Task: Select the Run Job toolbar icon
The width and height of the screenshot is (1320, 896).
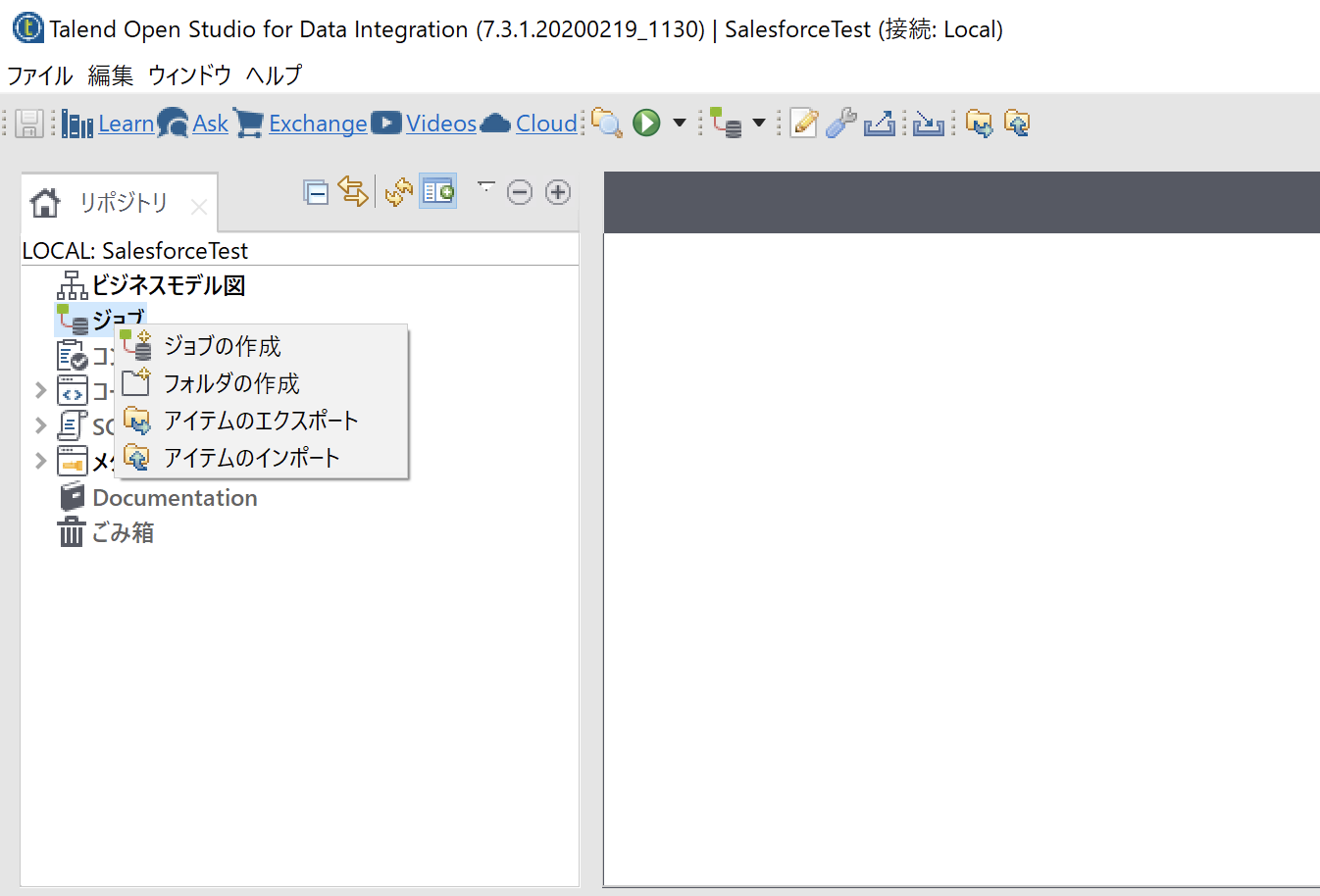Action: tap(645, 123)
